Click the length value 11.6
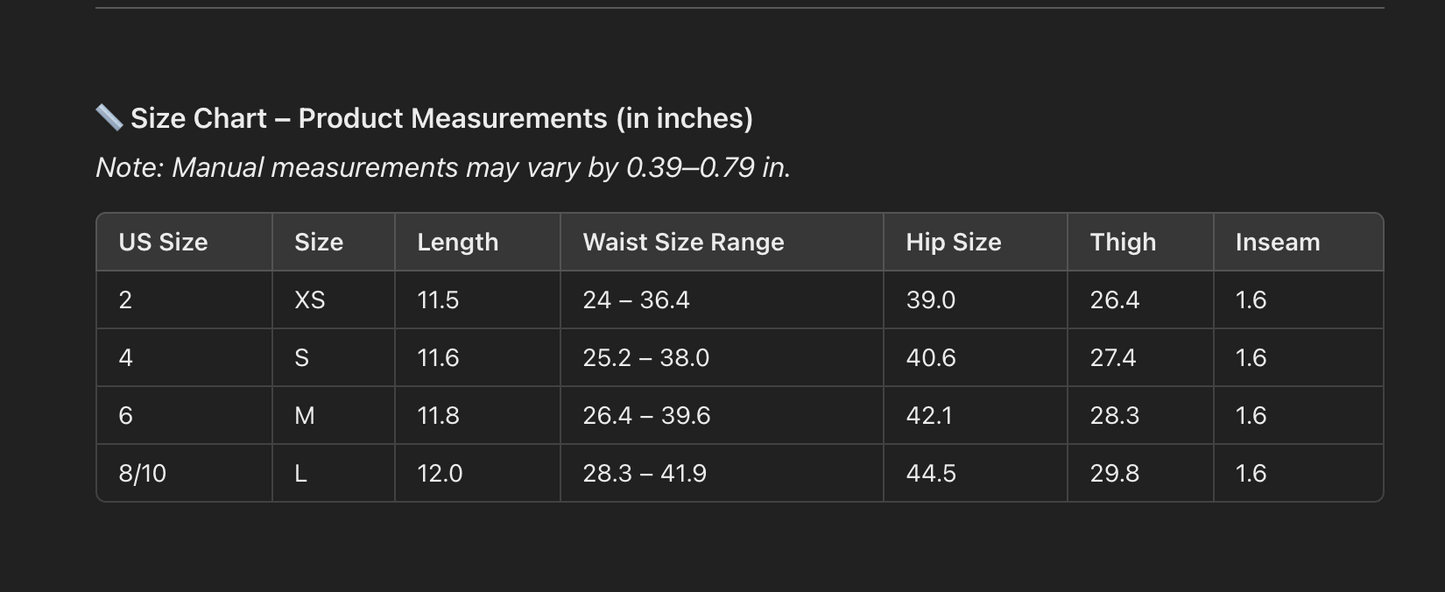Image resolution: width=1445 pixels, height=592 pixels. 437,358
